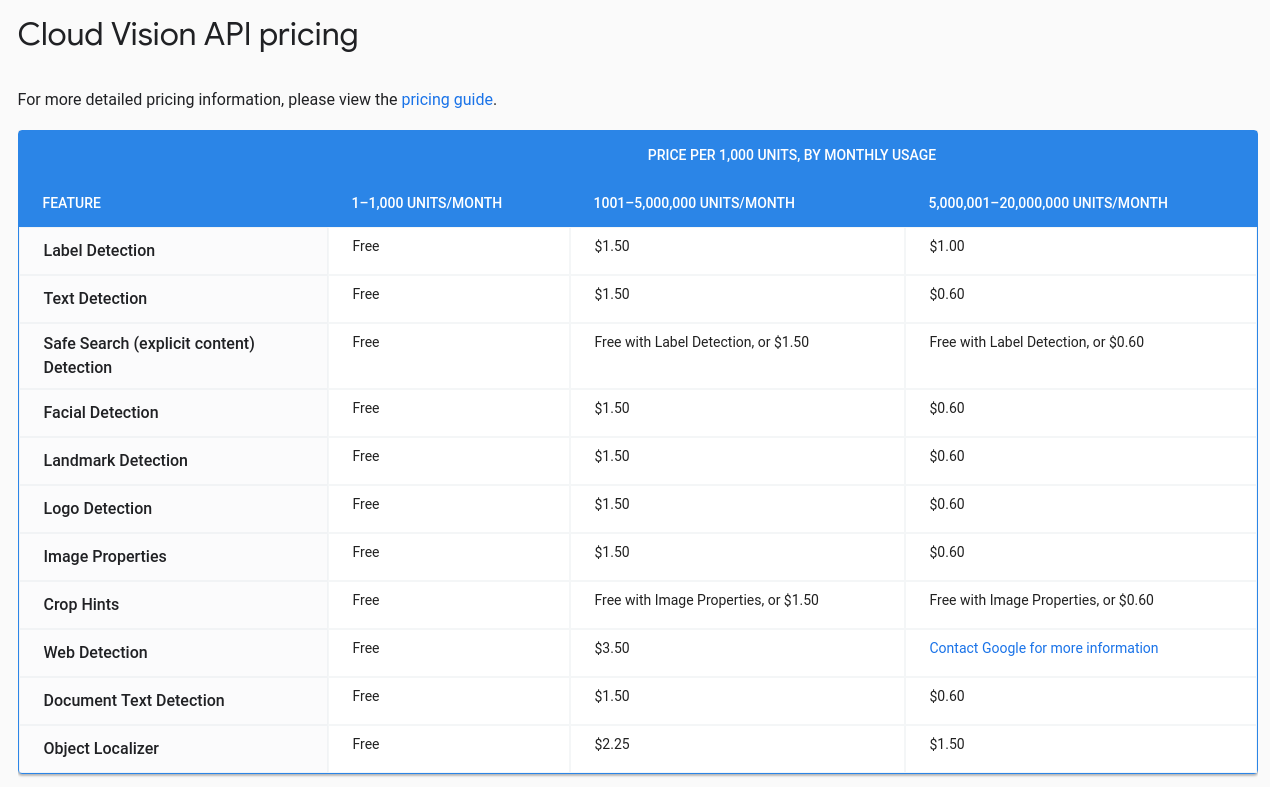Image resolution: width=1270 pixels, height=787 pixels.
Task: Click the Cloud Vision API pricing heading
Action: pyautogui.click(x=188, y=35)
